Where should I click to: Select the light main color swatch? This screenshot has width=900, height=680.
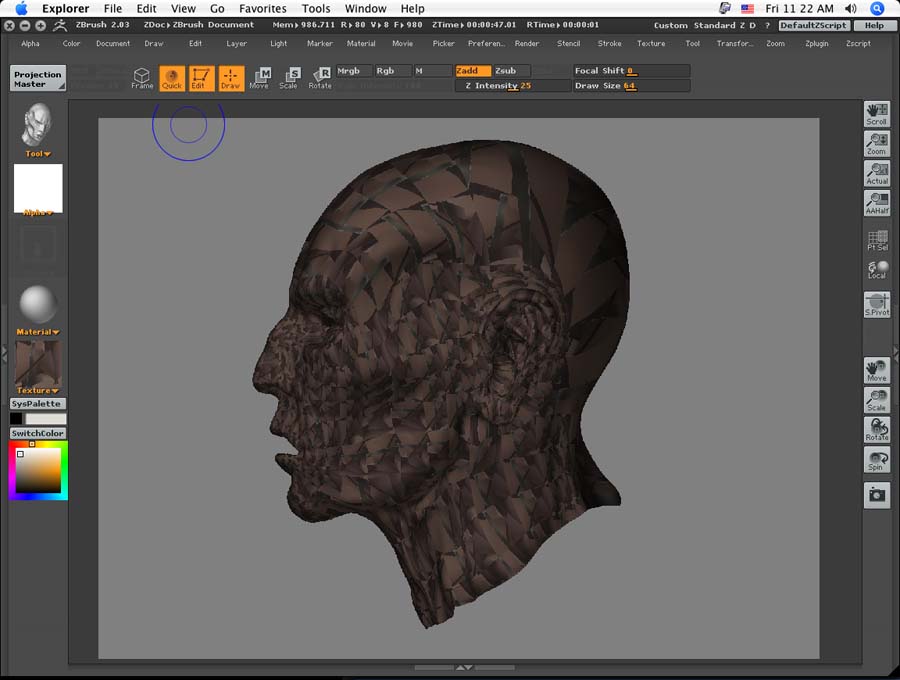click(46, 419)
